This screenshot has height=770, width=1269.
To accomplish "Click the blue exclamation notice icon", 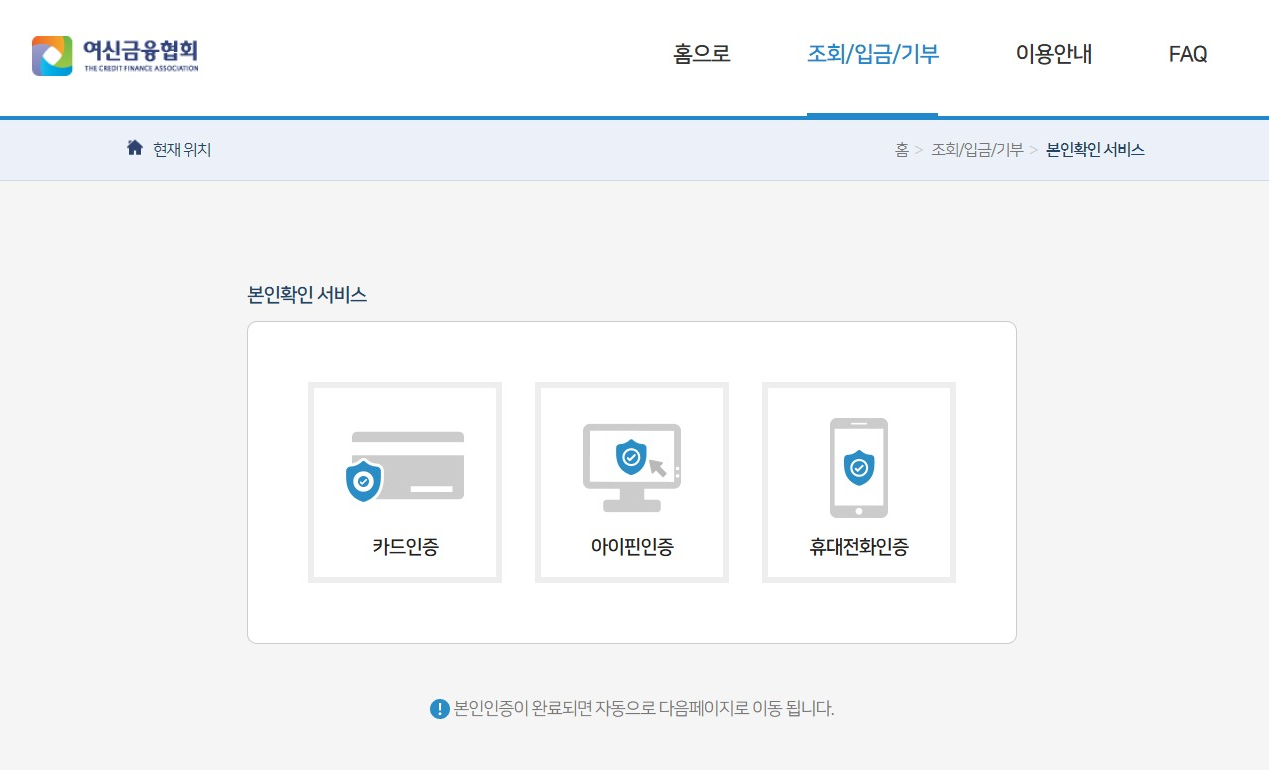I will (440, 709).
